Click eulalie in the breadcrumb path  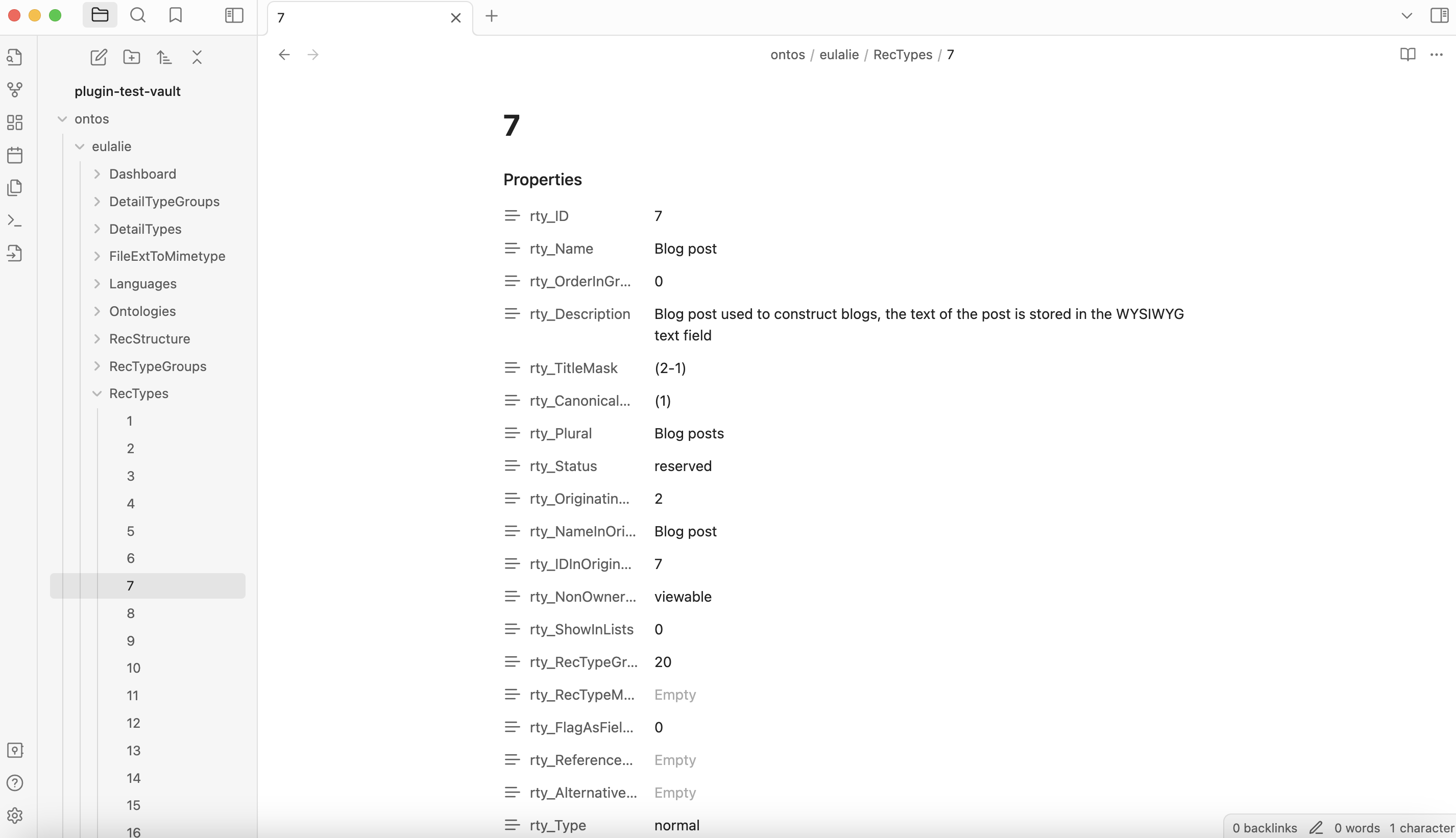[838, 55]
